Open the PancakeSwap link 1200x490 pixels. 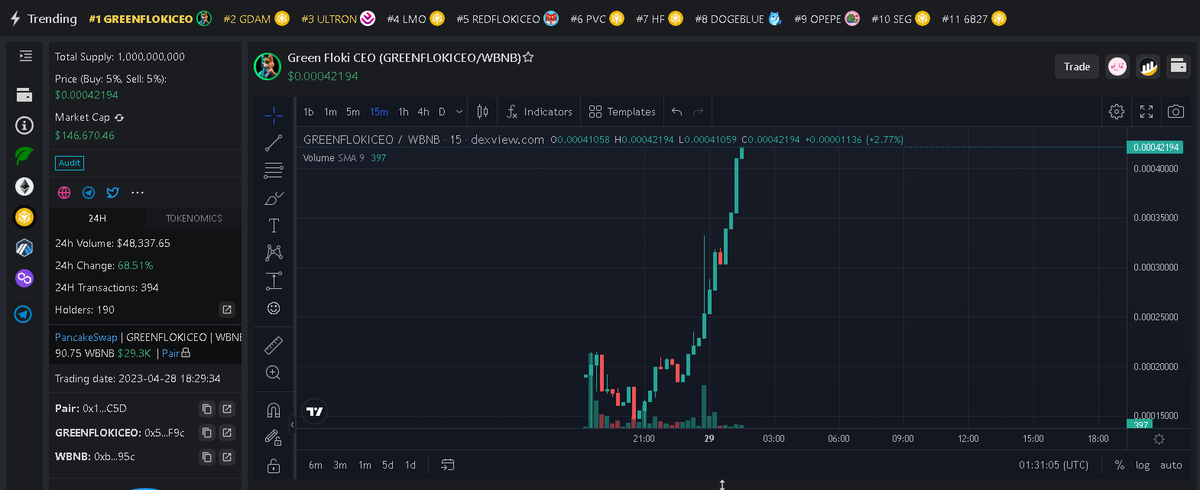86,337
